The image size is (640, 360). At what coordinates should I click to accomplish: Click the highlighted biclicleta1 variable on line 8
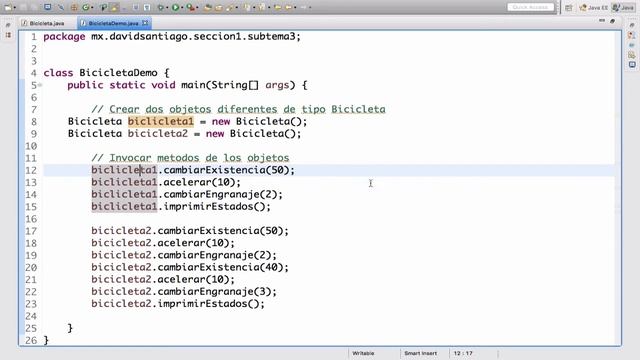[x=160, y=121]
